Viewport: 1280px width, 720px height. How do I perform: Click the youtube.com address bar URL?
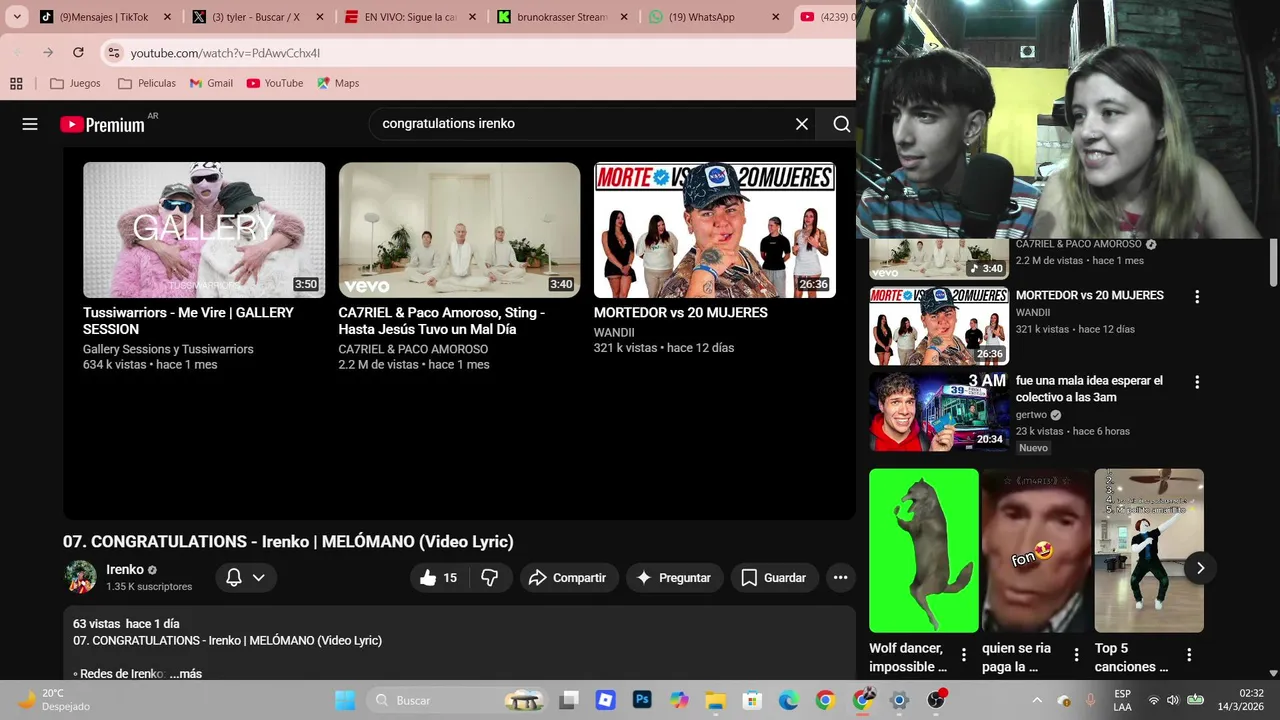tap(225, 53)
